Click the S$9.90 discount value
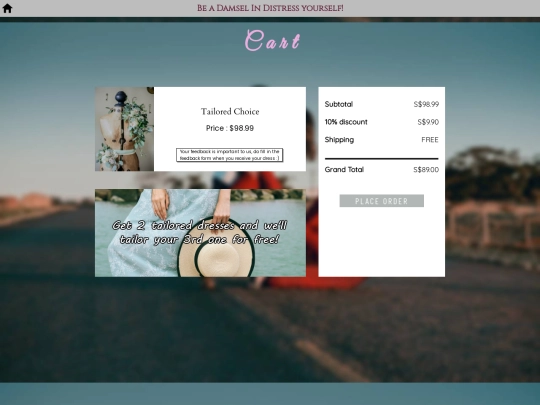 pyautogui.click(x=428, y=122)
